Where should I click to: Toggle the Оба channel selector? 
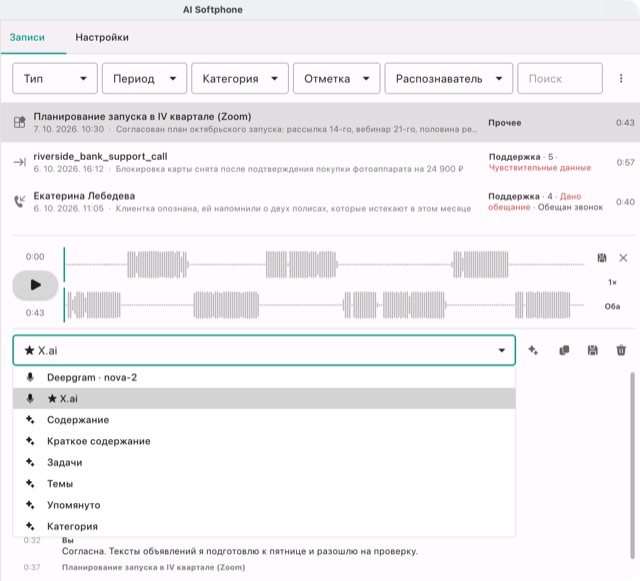[x=612, y=306]
